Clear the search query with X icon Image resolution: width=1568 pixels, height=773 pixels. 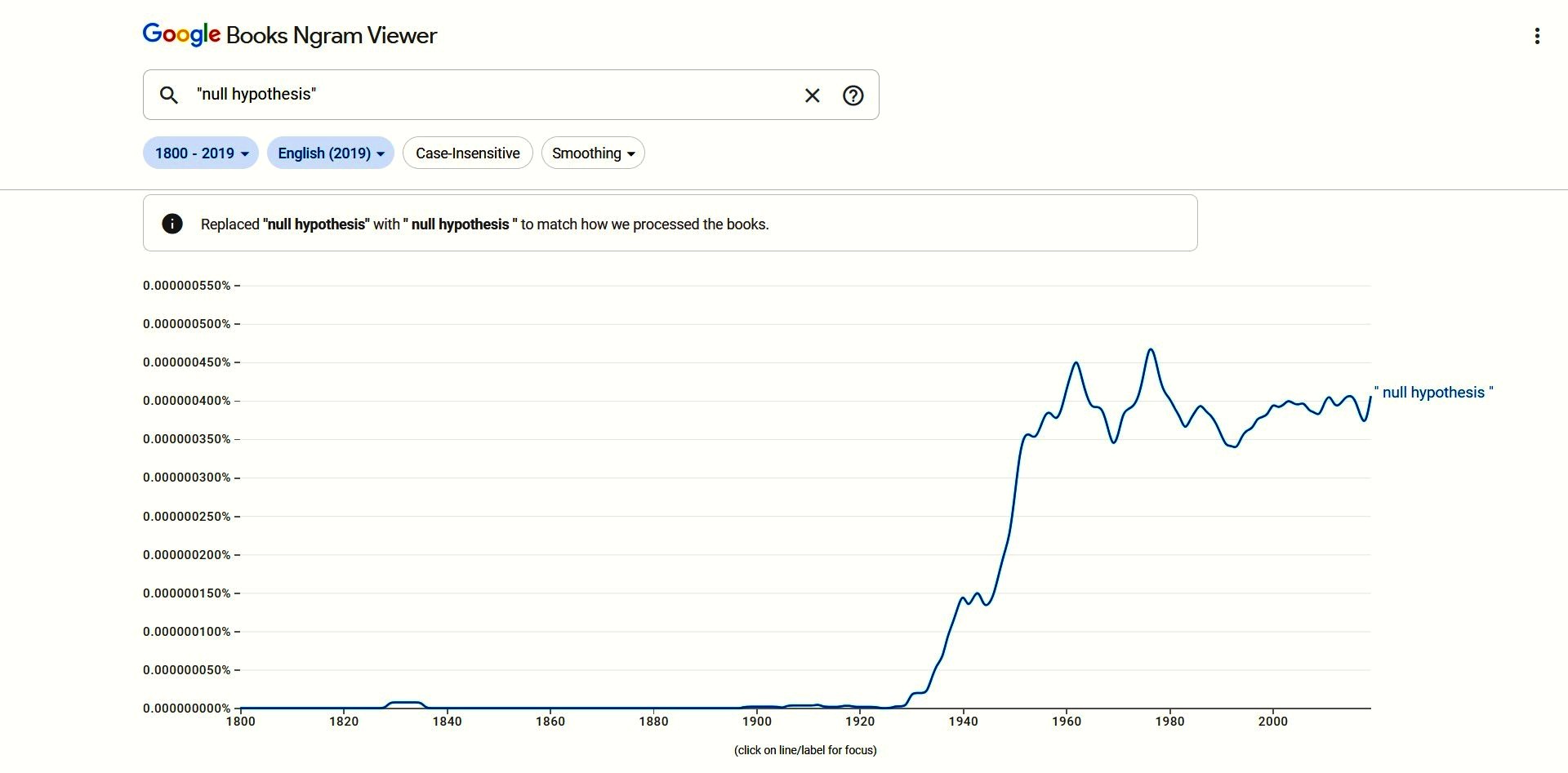point(812,96)
